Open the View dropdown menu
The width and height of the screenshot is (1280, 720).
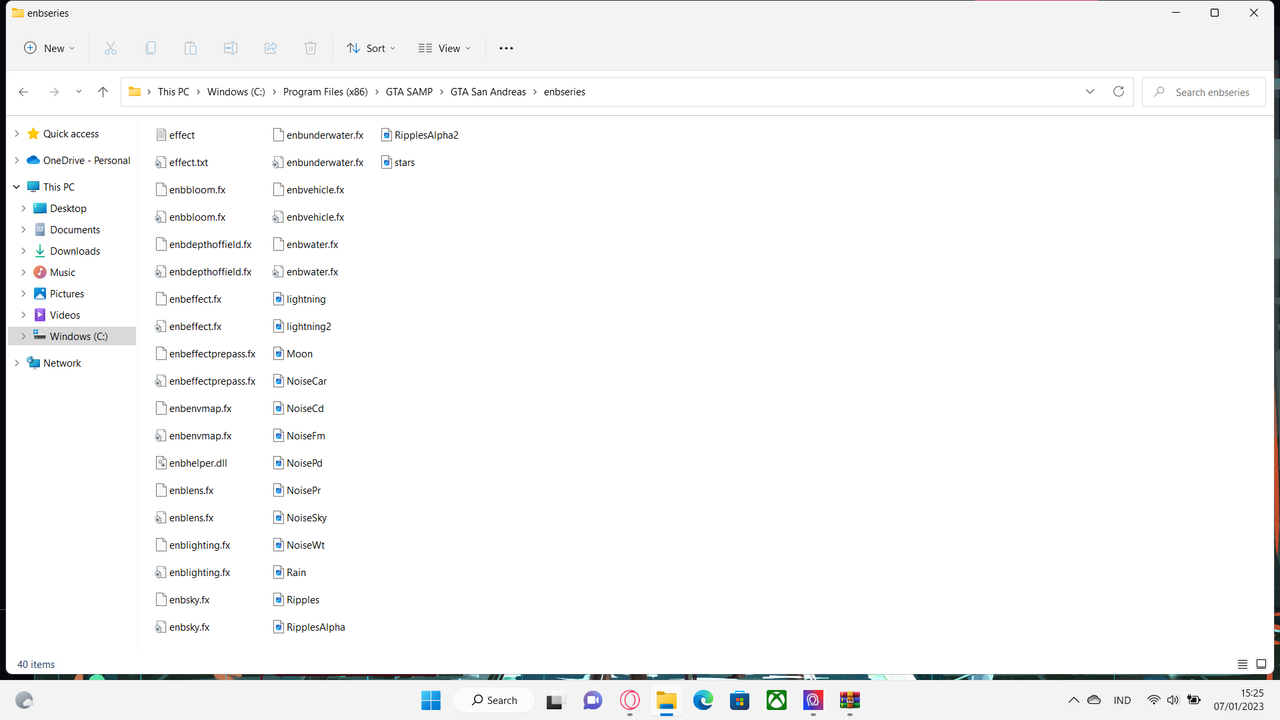pos(445,48)
